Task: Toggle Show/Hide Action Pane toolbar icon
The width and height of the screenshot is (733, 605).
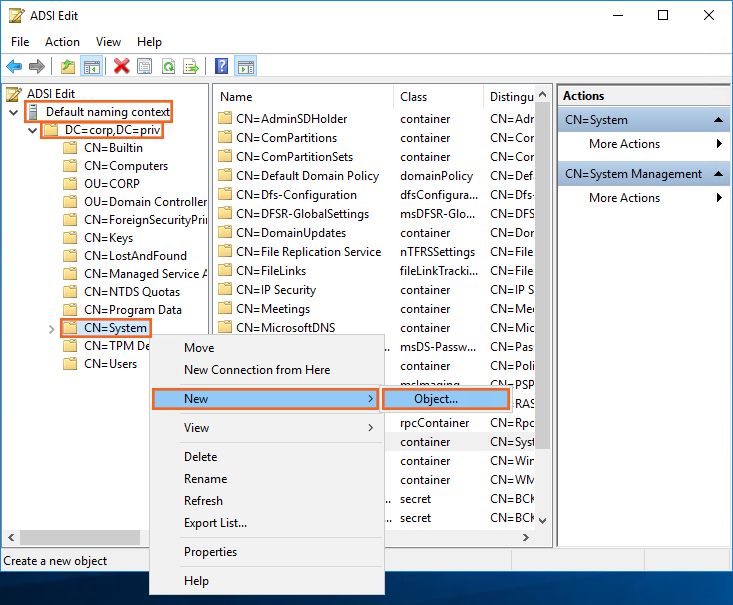Action: click(x=245, y=67)
